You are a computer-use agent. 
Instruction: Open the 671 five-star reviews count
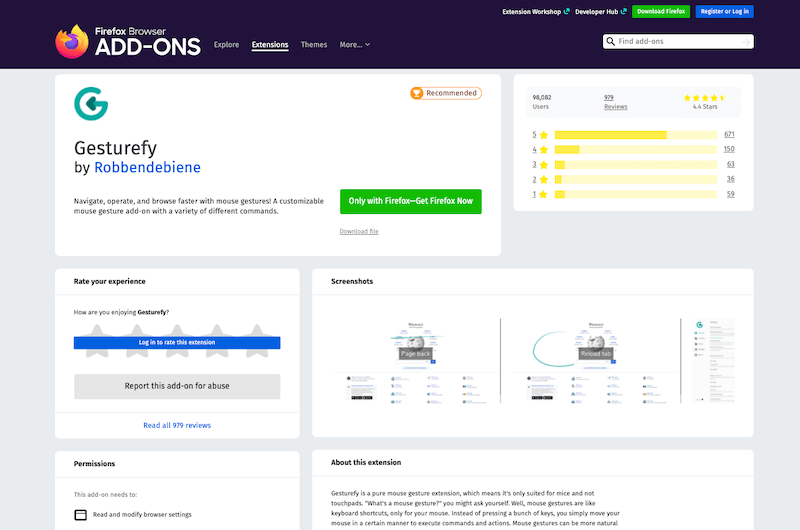pos(729,134)
